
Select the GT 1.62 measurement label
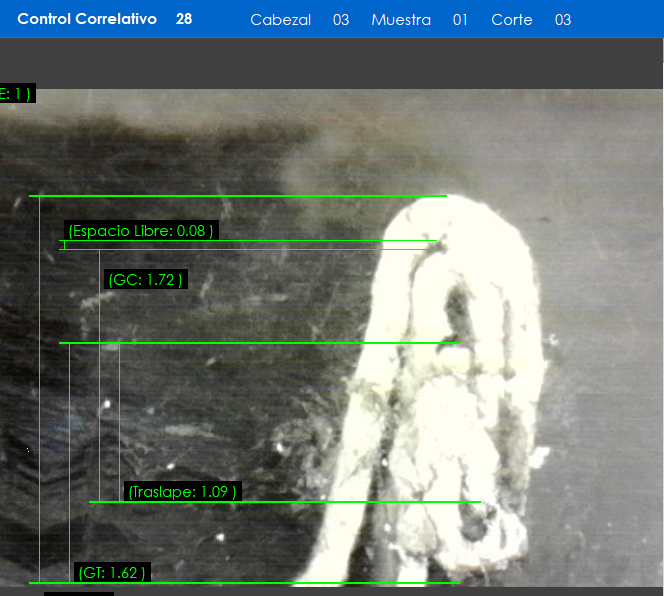[113, 572]
